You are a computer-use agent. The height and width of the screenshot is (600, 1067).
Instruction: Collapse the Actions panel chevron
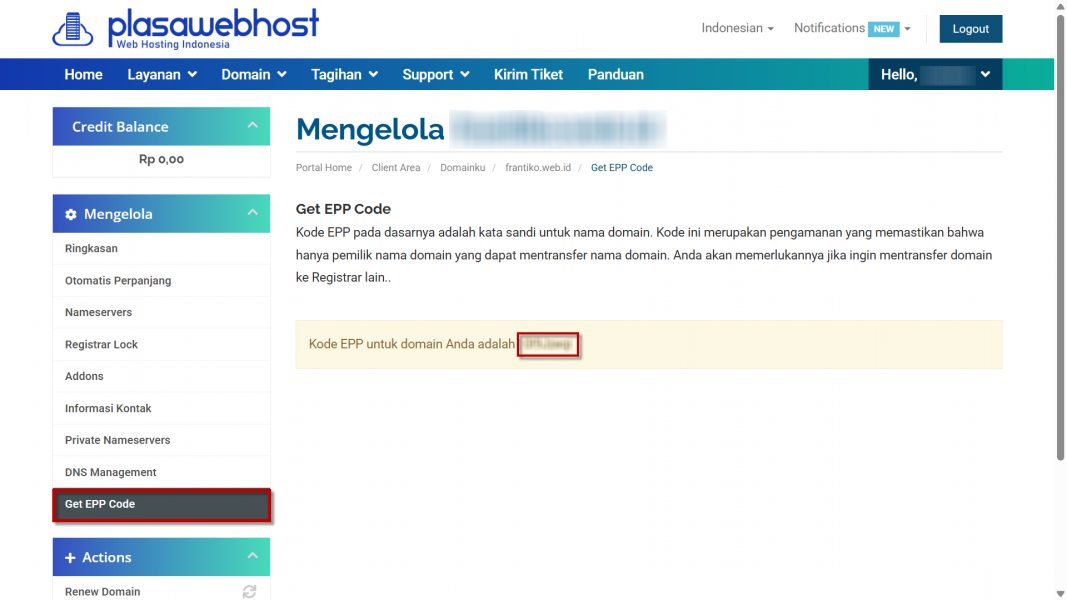click(x=252, y=556)
